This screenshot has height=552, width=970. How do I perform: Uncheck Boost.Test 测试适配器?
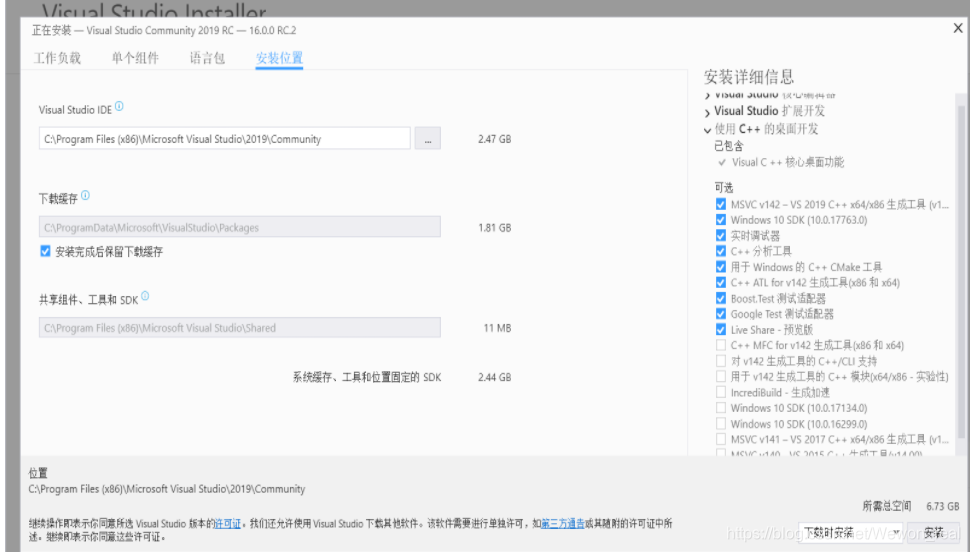tap(721, 298)
